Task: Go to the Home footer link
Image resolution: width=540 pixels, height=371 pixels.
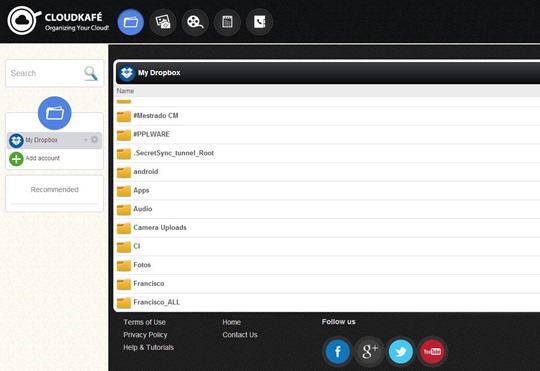Action: (x=231, y=322)
